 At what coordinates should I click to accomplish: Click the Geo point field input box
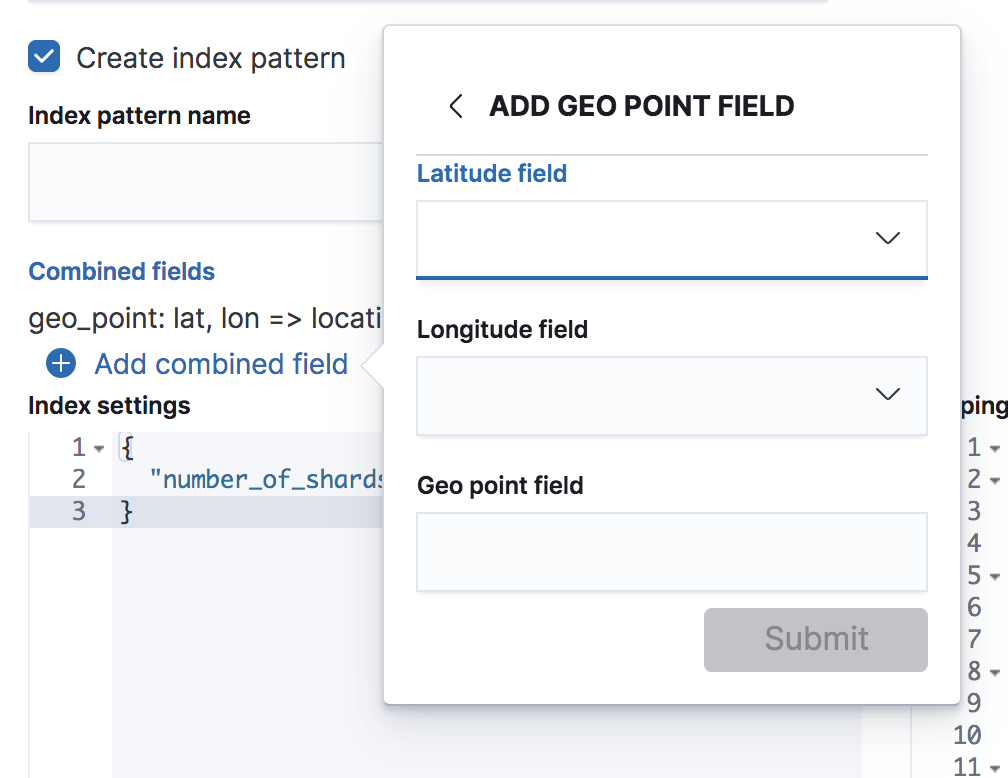[x=671, y=551]
